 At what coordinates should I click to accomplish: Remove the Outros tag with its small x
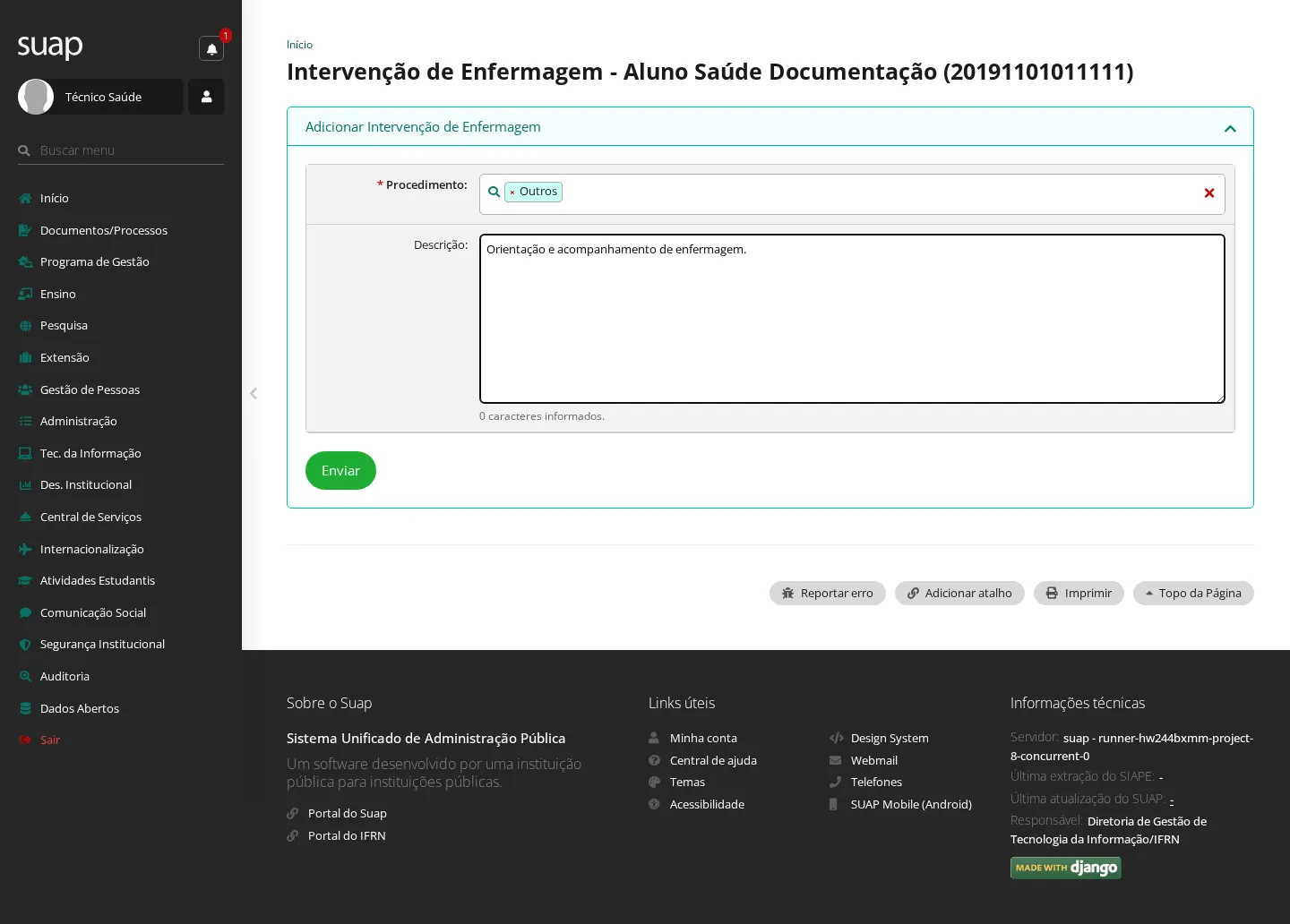(x=512, y=192)
